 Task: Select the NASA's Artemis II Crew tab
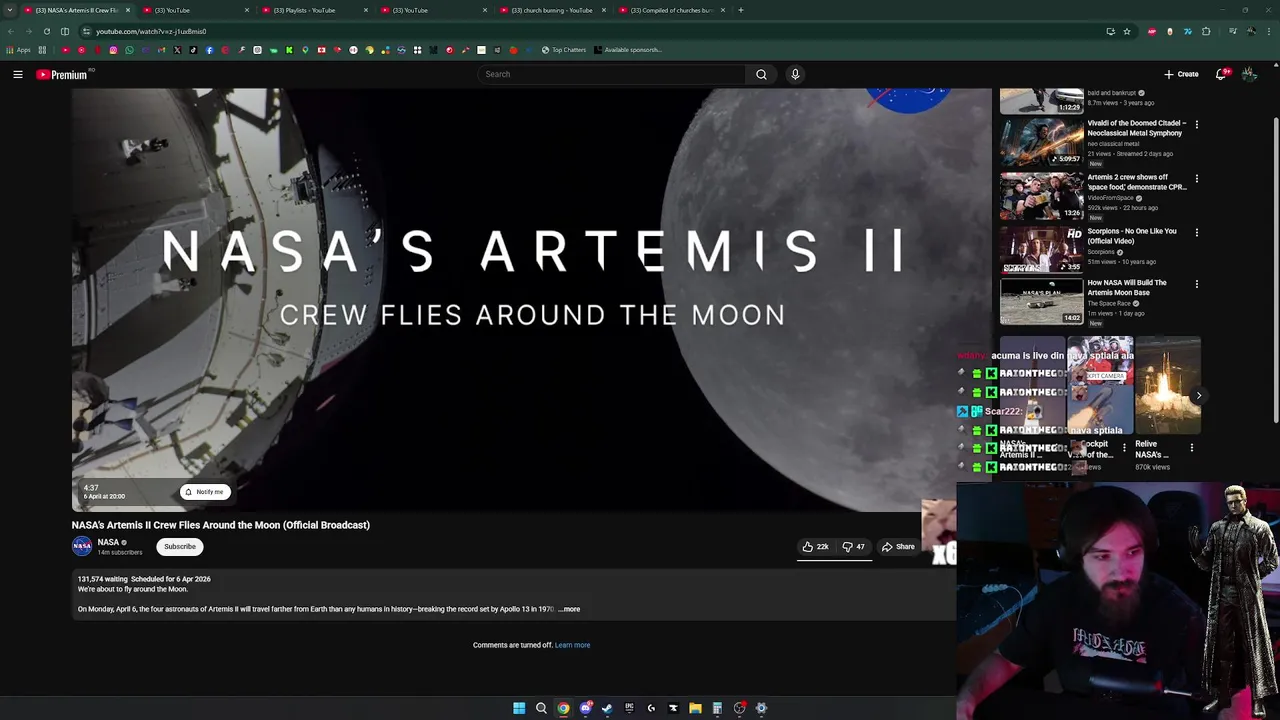[76, 10]
